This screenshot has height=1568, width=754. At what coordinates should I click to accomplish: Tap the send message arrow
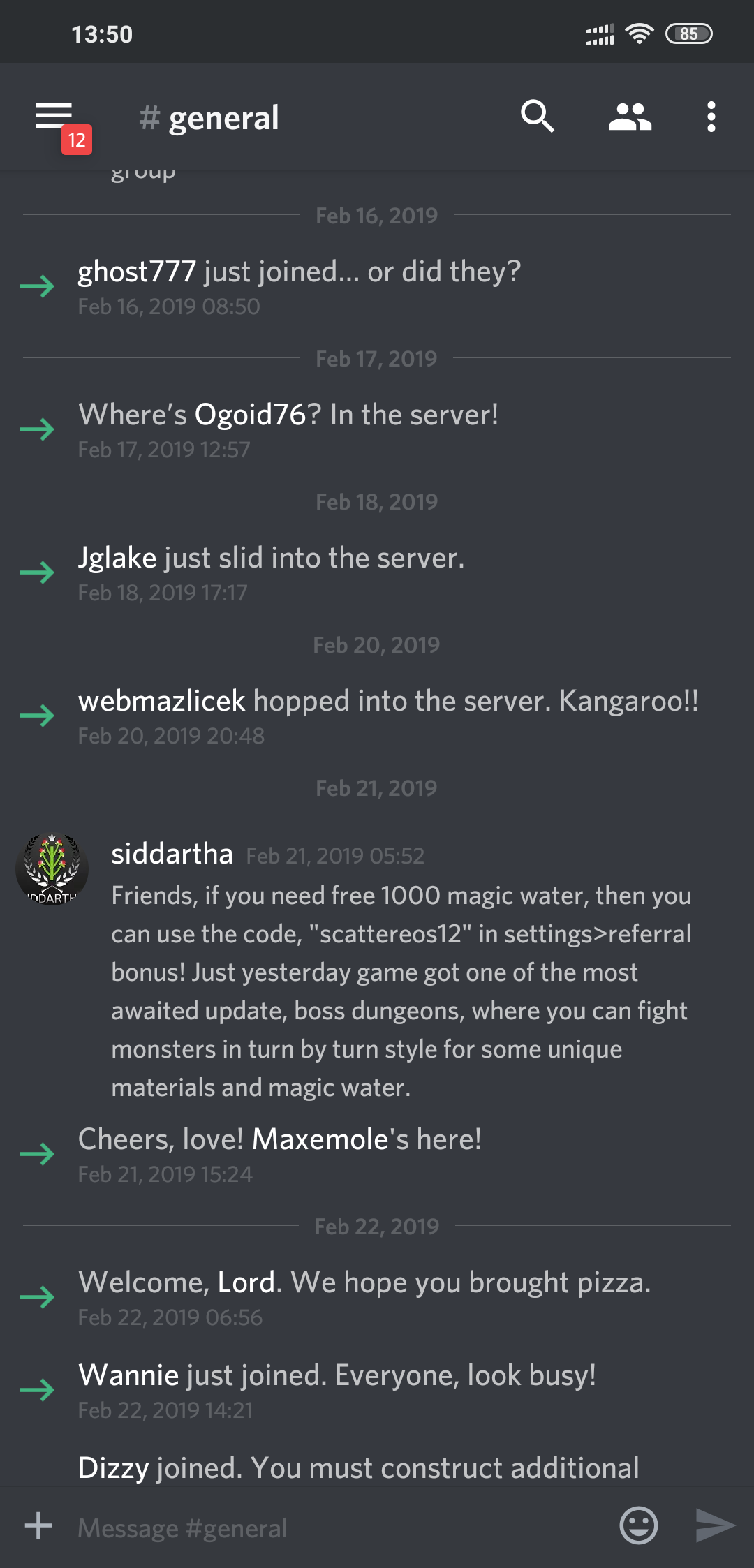pos(715,1525)
